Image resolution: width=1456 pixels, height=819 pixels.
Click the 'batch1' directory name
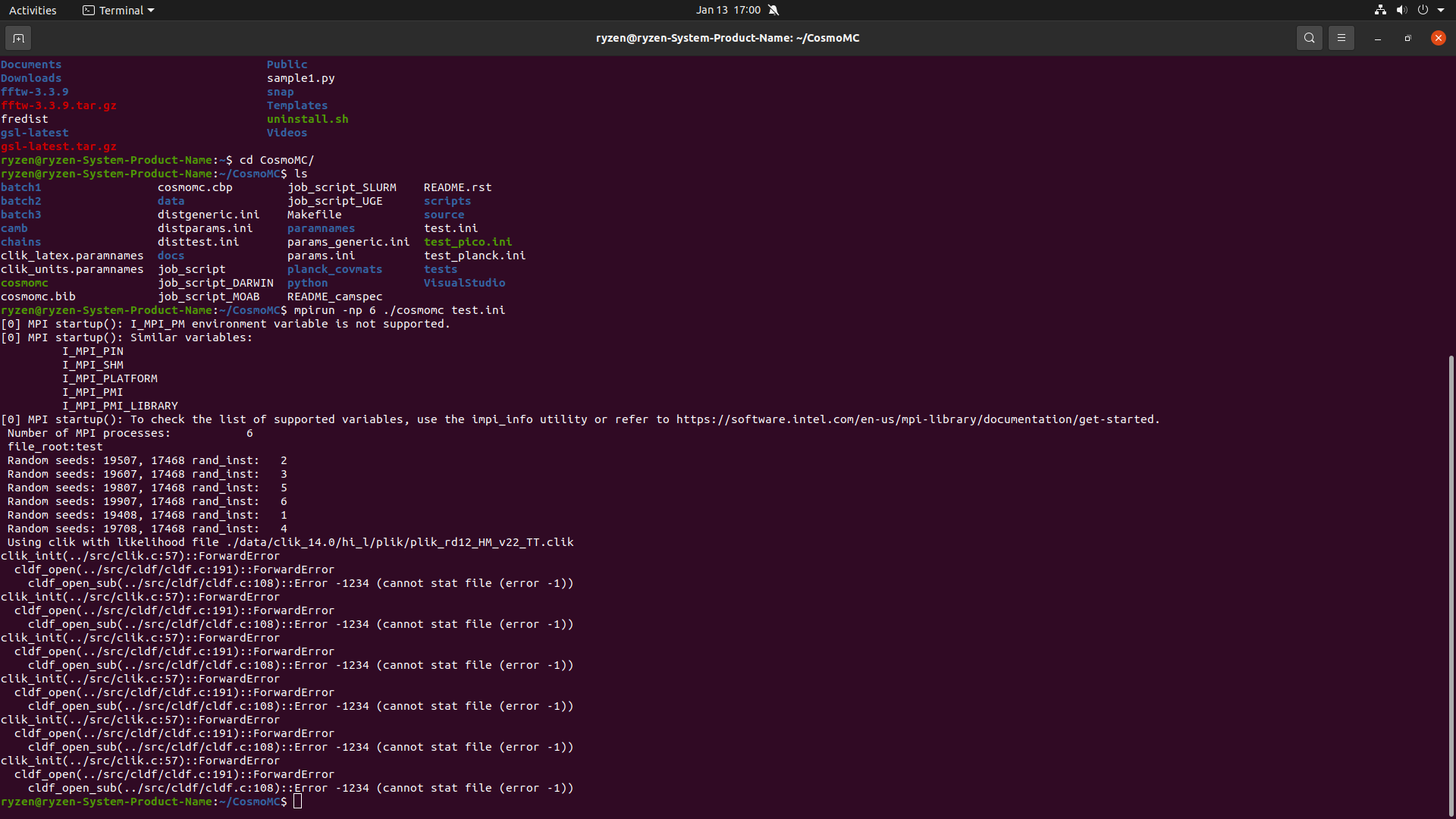[21, 187]
